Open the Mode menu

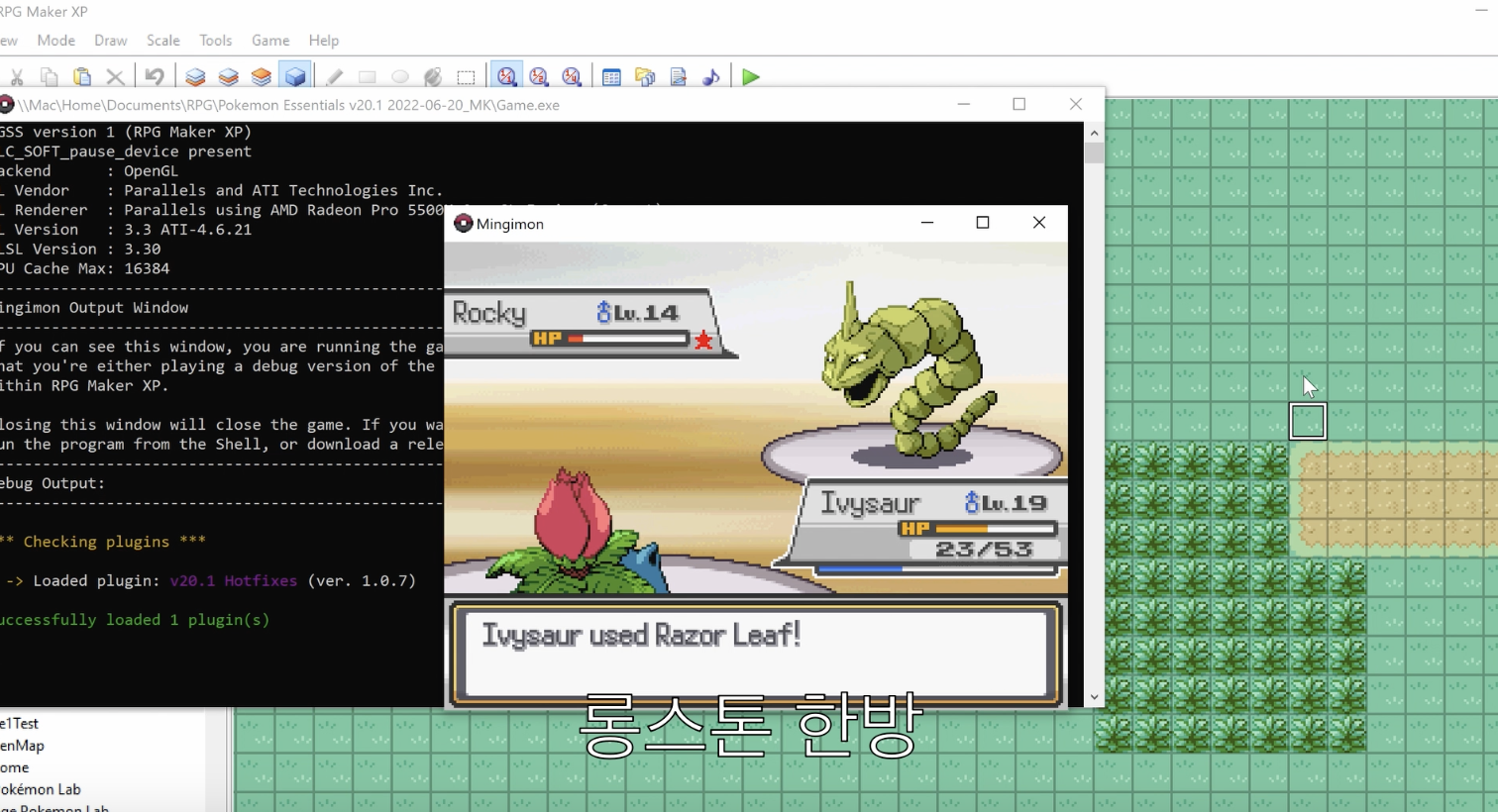[56, 41]
